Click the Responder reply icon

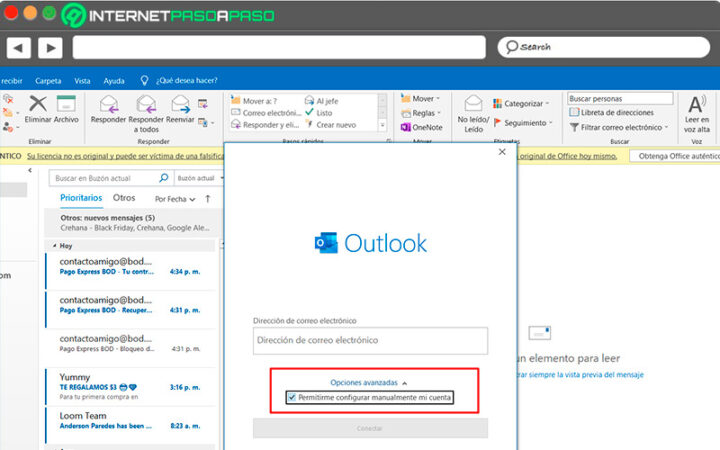tap(109, 104)
